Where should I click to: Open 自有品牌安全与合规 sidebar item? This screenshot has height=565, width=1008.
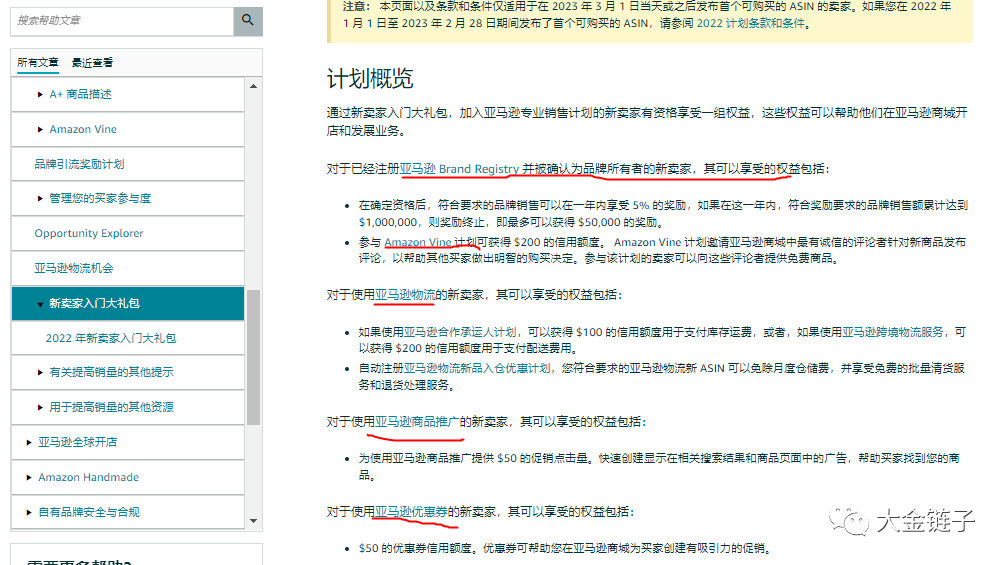tap(89, 512)
